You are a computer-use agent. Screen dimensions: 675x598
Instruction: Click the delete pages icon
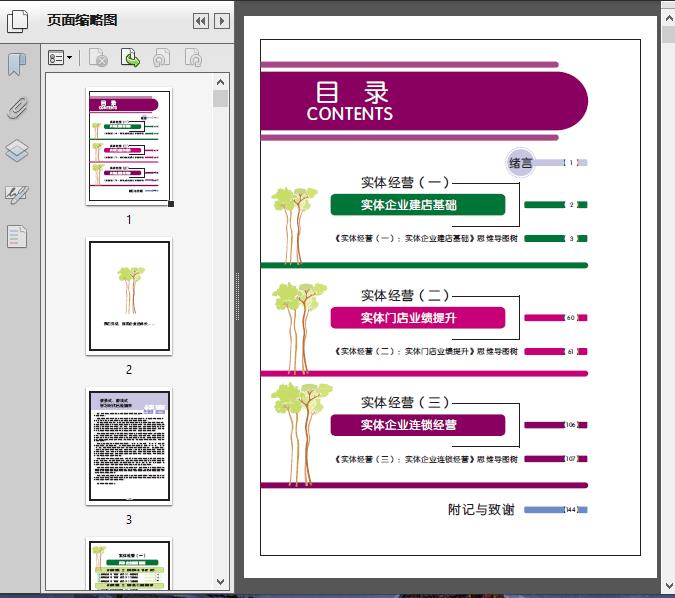click(98, 58)
